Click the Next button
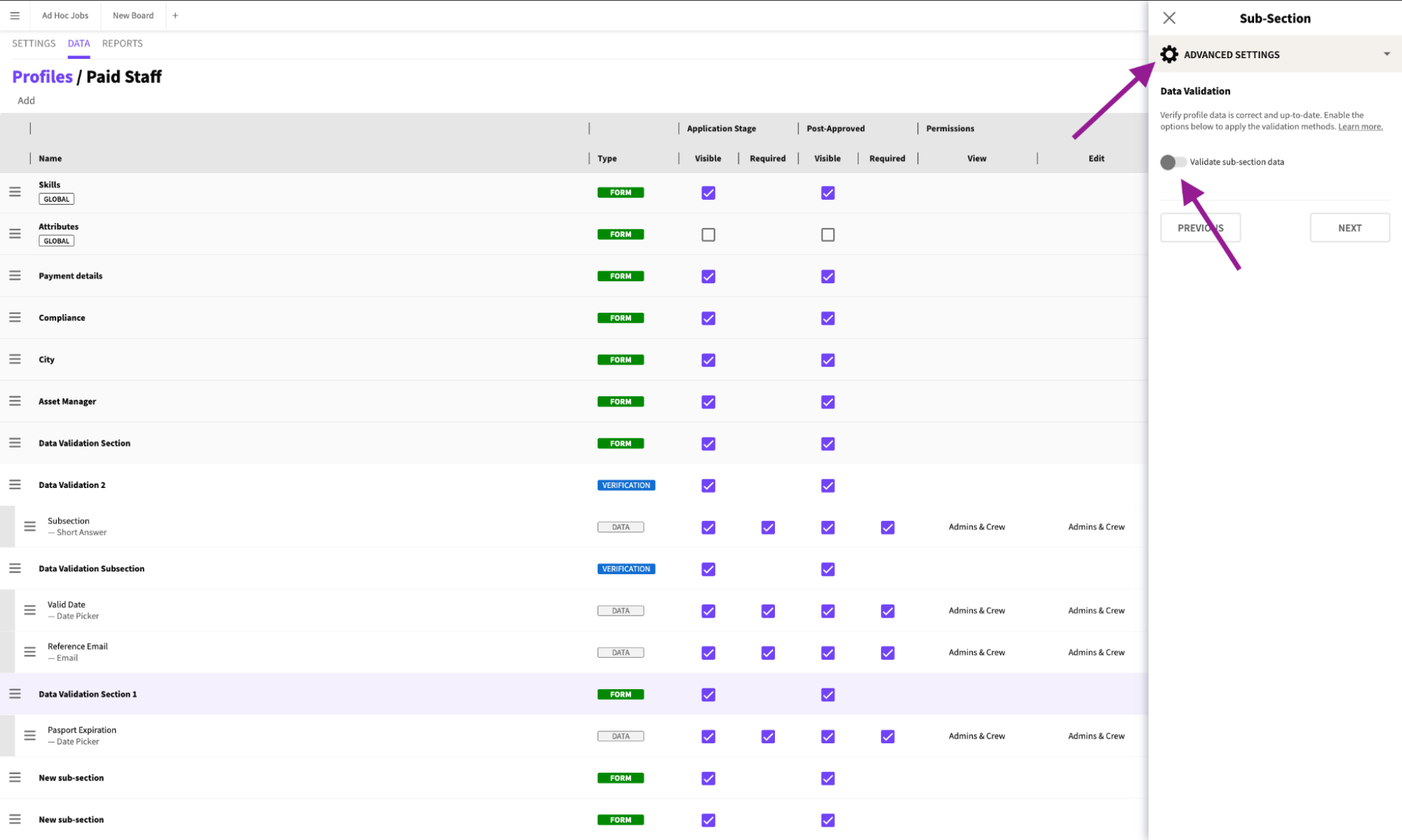 click(x=1349, y=228)
